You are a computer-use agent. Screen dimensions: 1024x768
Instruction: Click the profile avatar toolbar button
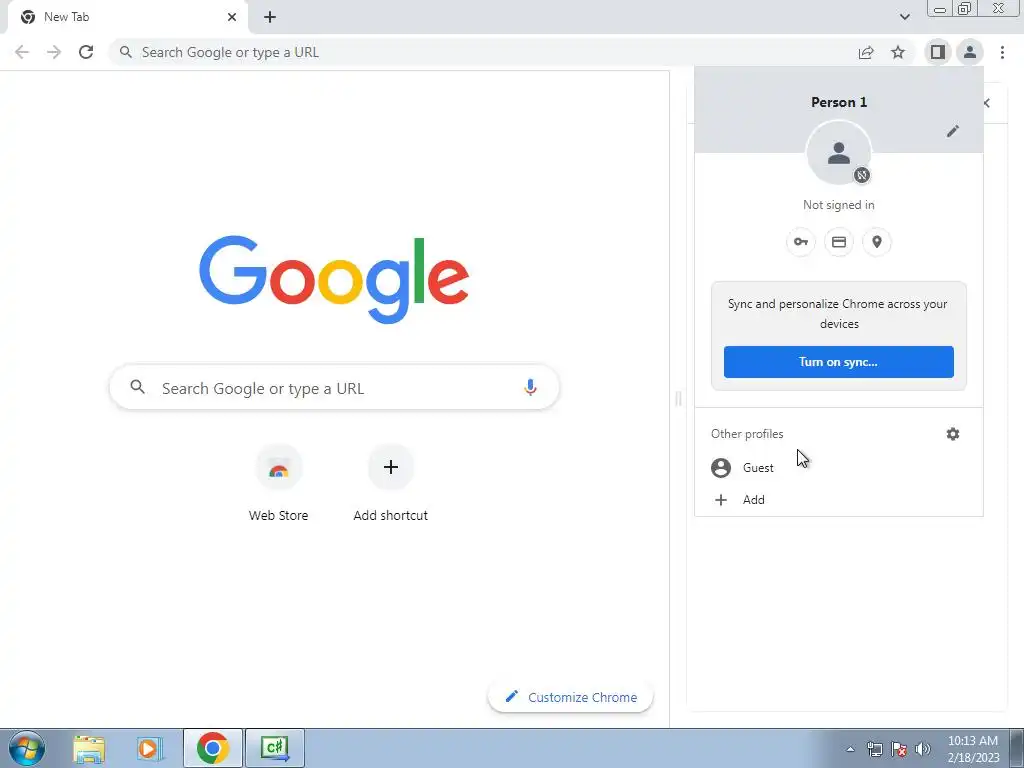coord(970,52)
